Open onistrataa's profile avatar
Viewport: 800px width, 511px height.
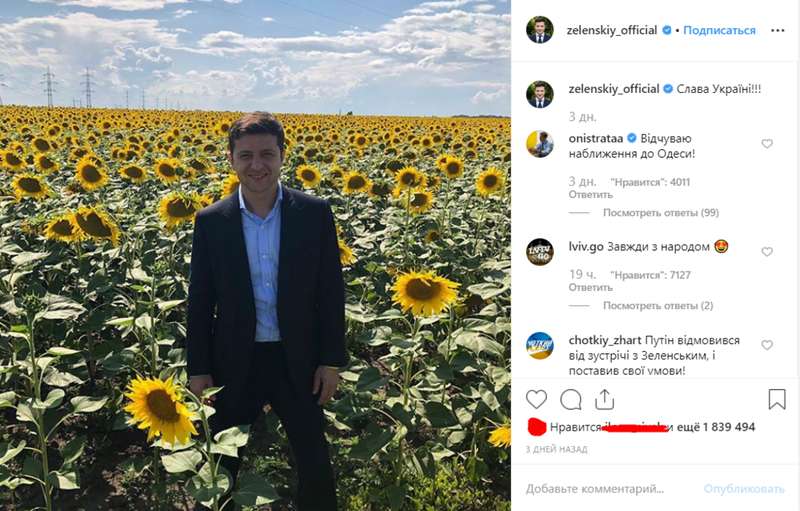point(540,144)
